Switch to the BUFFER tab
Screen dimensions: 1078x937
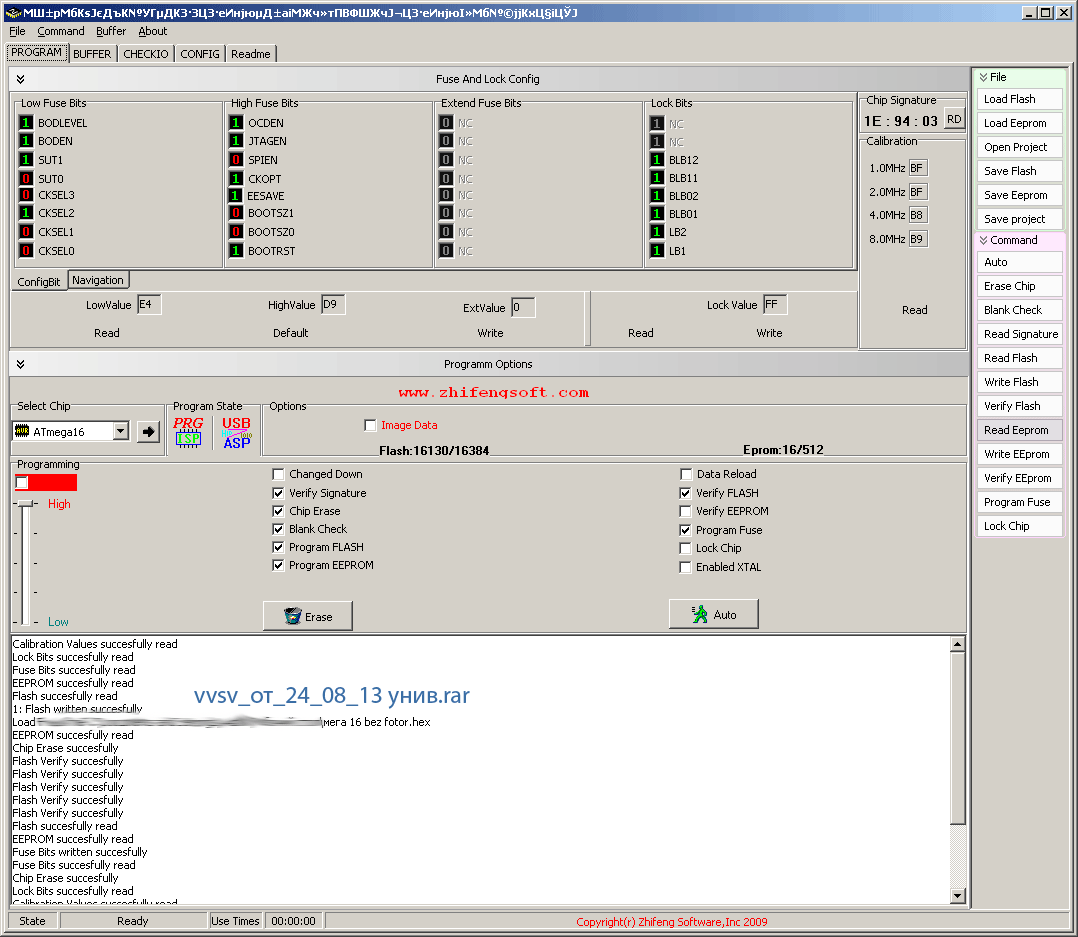[92, 54]
